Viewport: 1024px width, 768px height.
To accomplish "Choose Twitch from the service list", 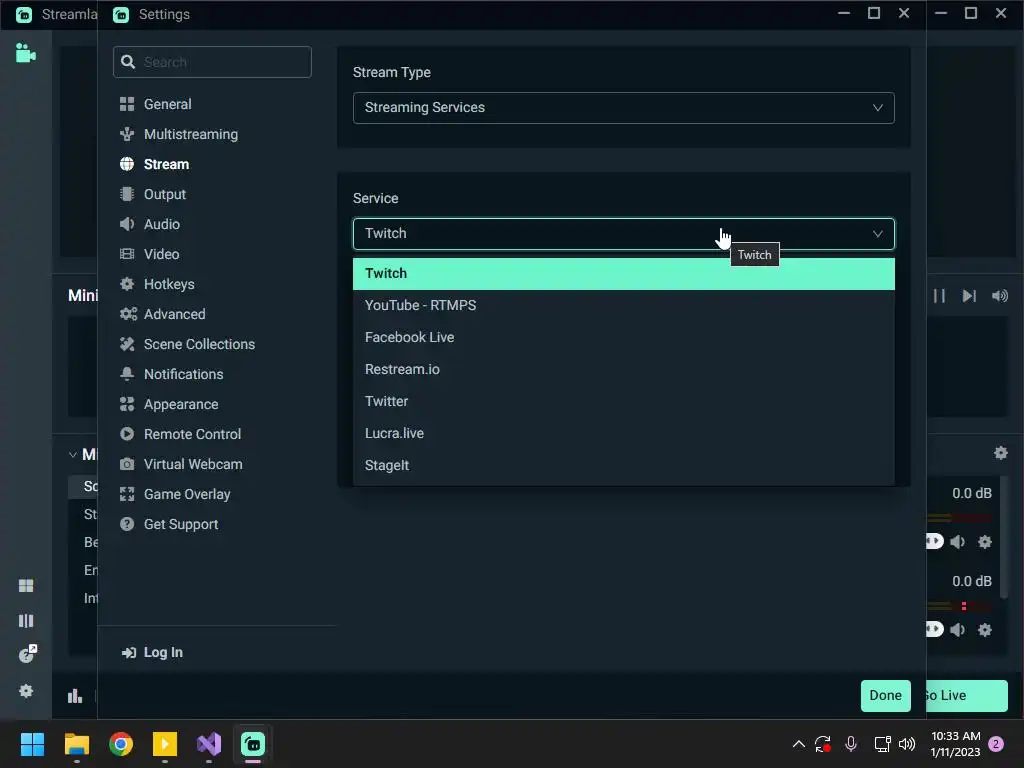I will pos(624,274).
